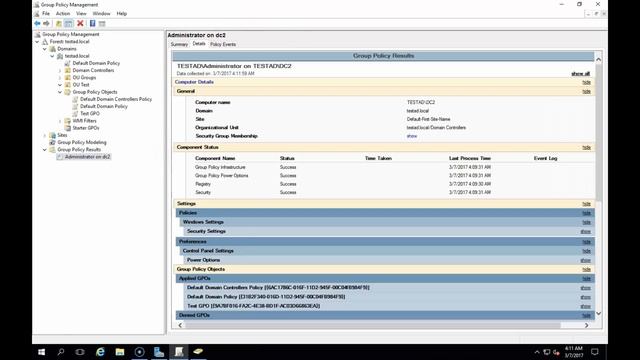
Task: Expand the Domain Controllers node
Action: (x=60, y=71)
